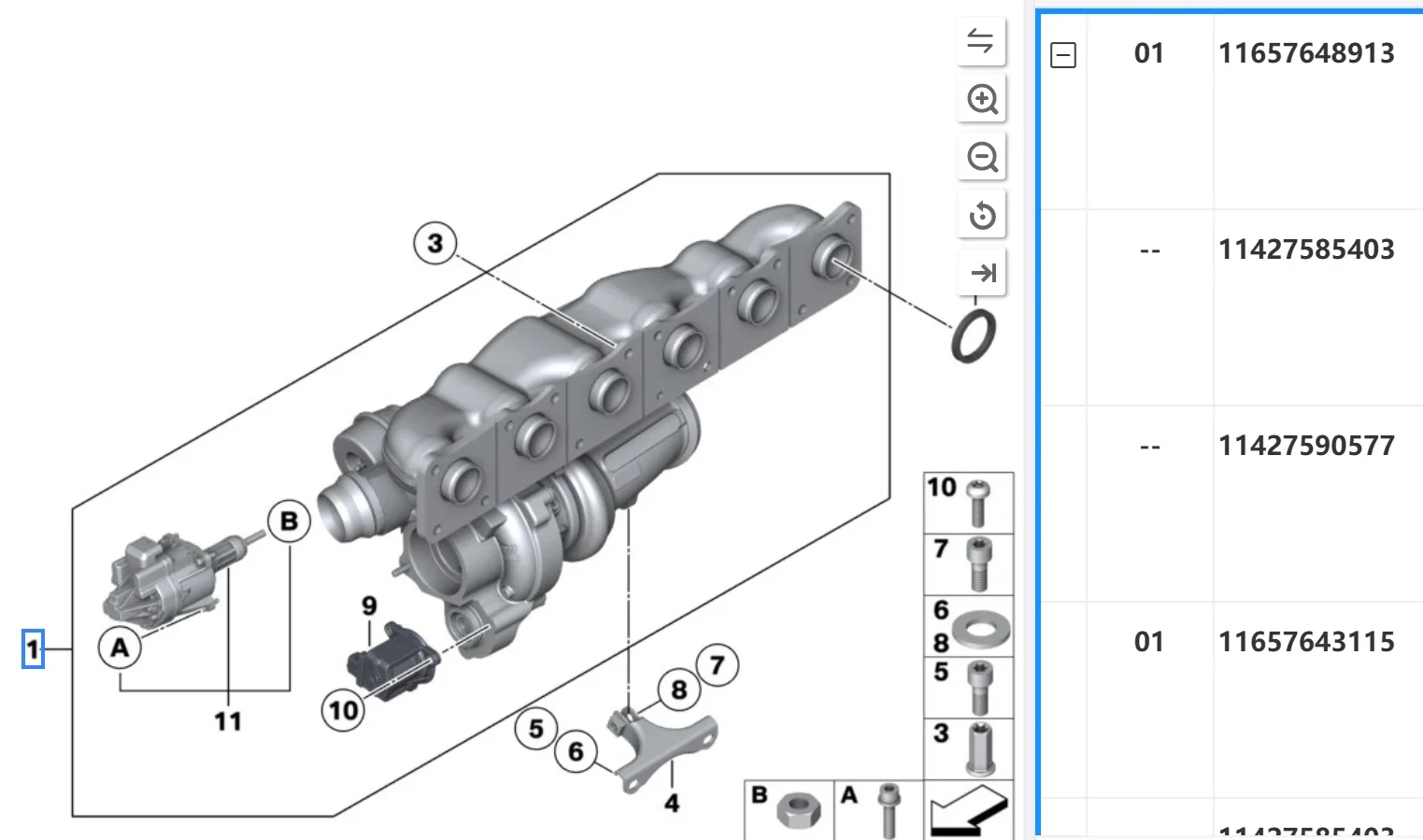Click the washer 6/8 thumbnail in legend
This screenshot has width=1423, height=840.
(x=969, y=626)
